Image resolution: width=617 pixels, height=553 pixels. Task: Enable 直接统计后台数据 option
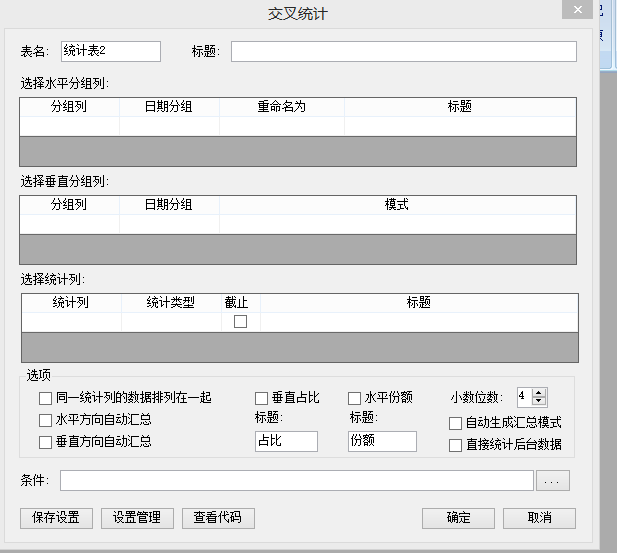coord(456,445)
